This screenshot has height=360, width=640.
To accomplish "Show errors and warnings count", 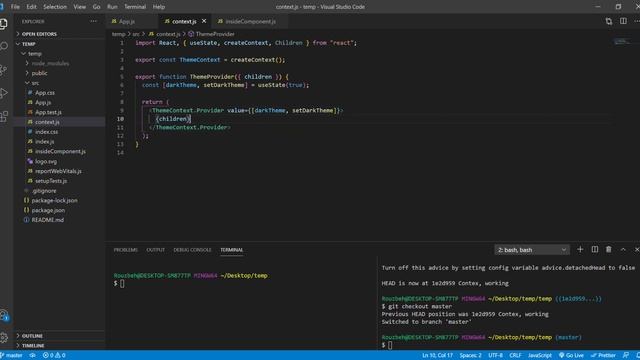I will point(54,356).
